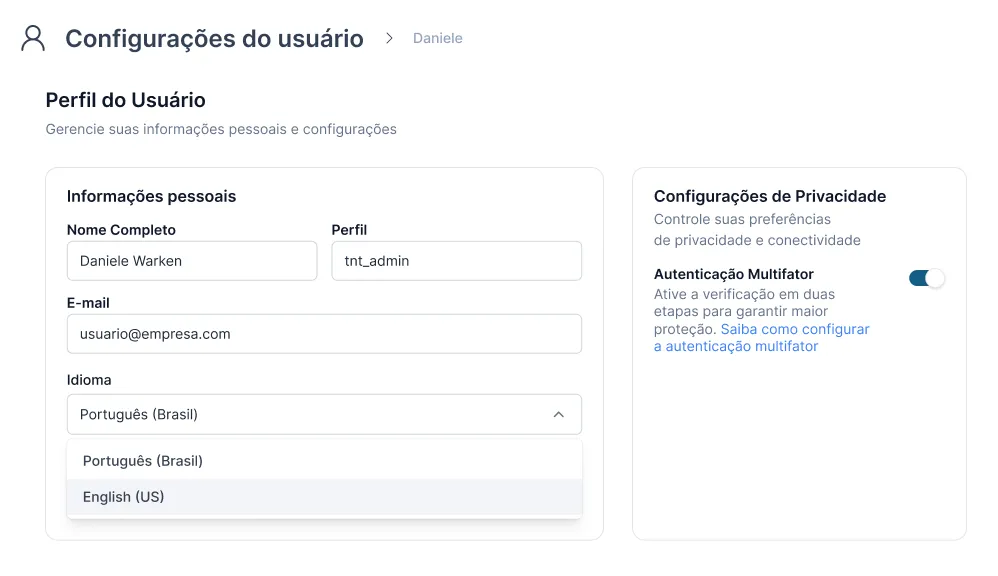Click the Idioma field label
Screen dimensions: 998x576
89,380
